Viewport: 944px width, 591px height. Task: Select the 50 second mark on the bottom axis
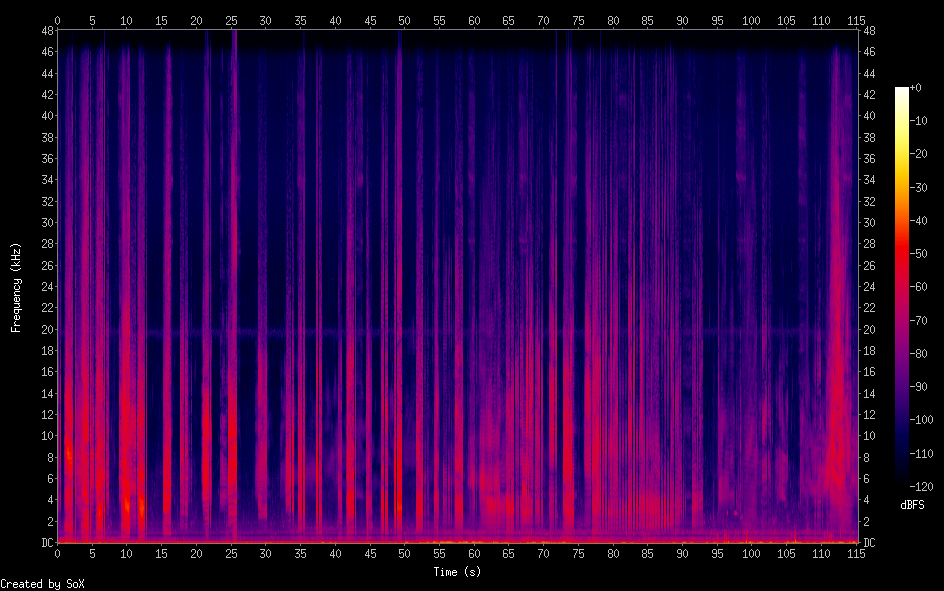[404, 554]
